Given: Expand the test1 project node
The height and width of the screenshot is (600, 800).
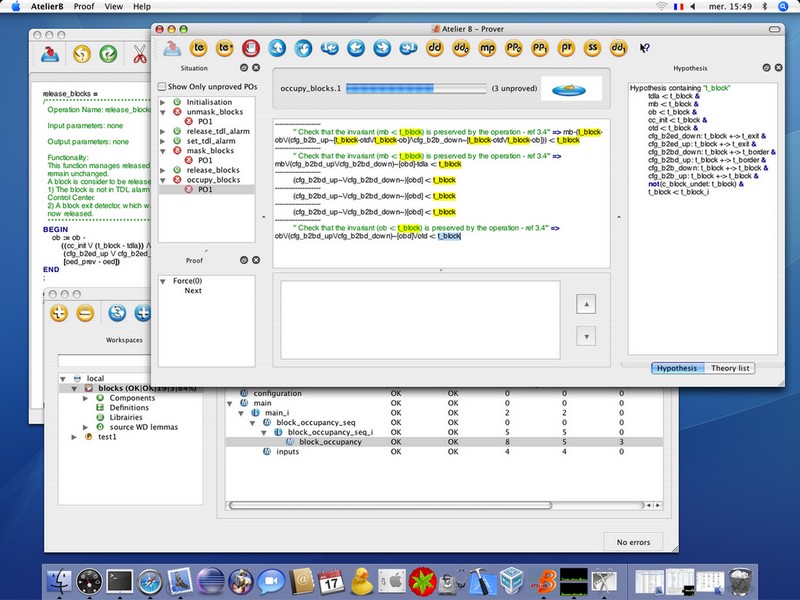Looking at the screenshot, I should point(74,437).
